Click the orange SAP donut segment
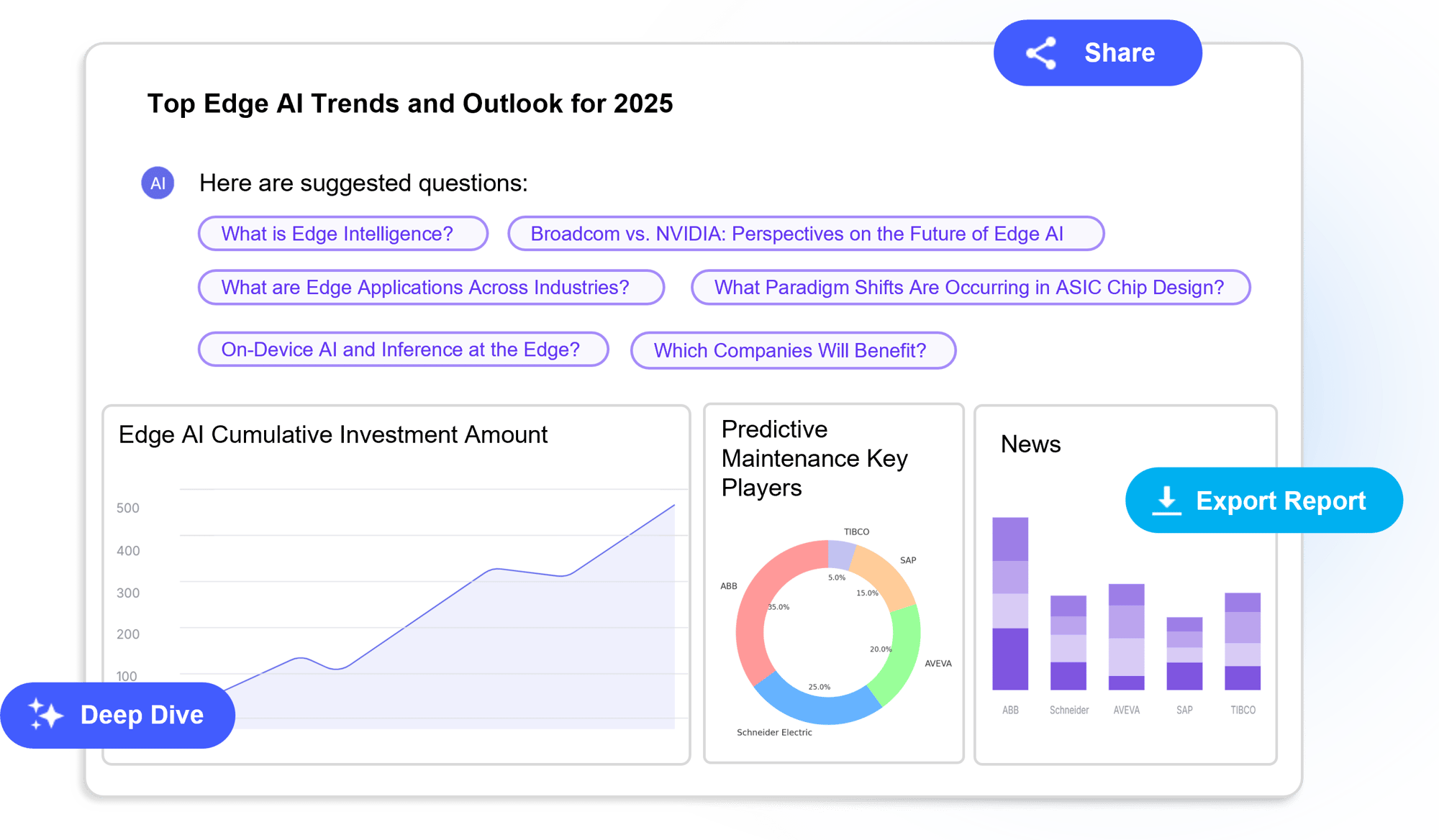Viewport: 1439px width, 840px height. point(885,575)
